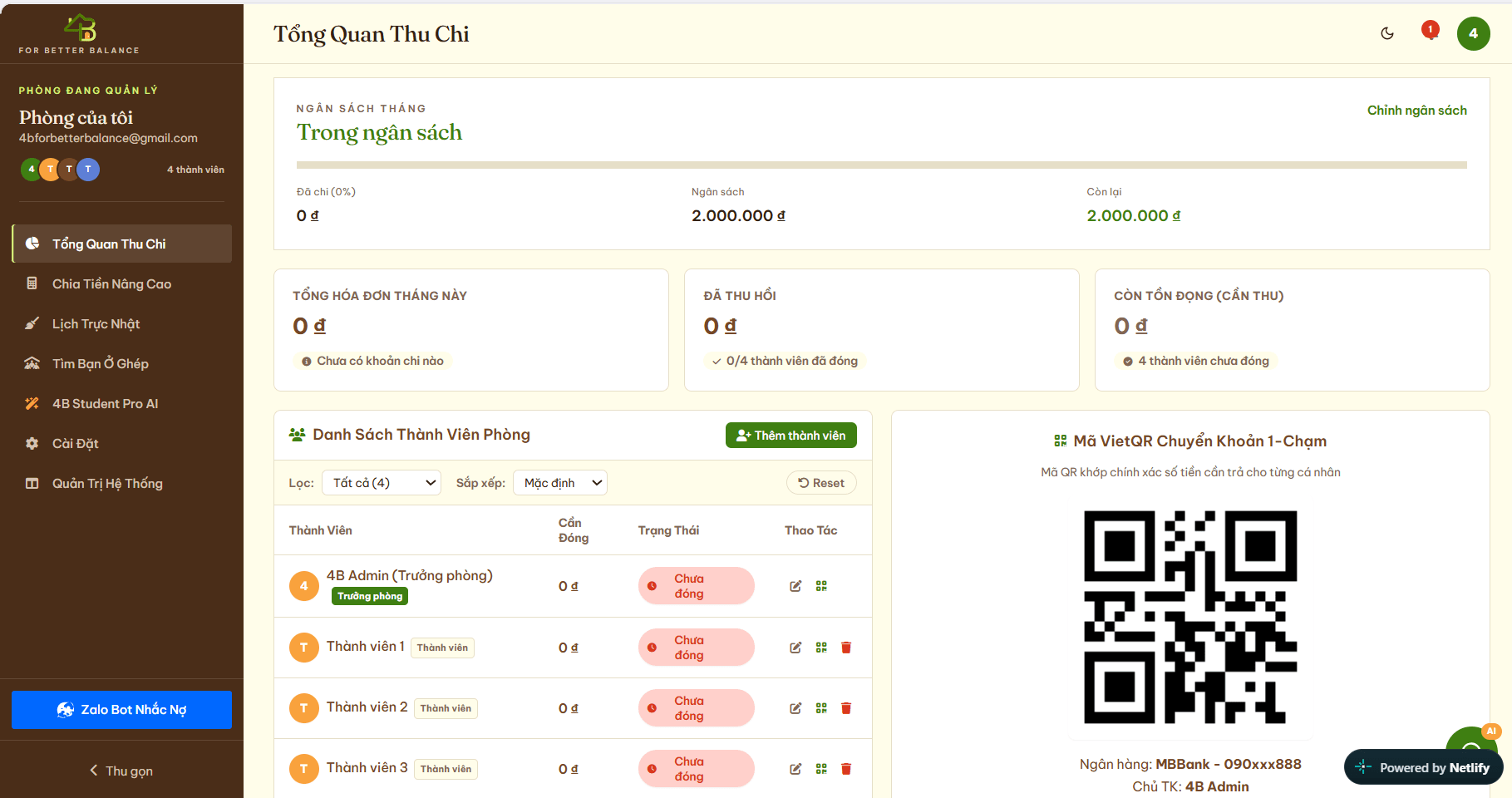Edit Thành viên 1 row
Image resolution: width=1512 pixels, height=798 pixels.
(x=795, y=648)
